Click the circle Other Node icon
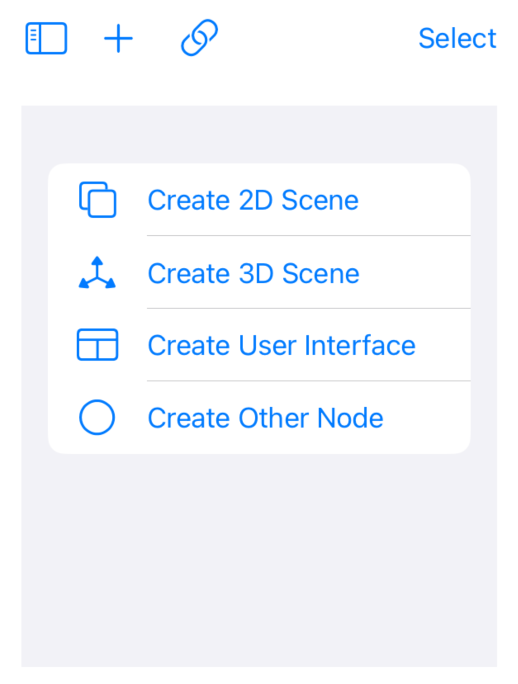The image size is (518, 684). point(97,417)
